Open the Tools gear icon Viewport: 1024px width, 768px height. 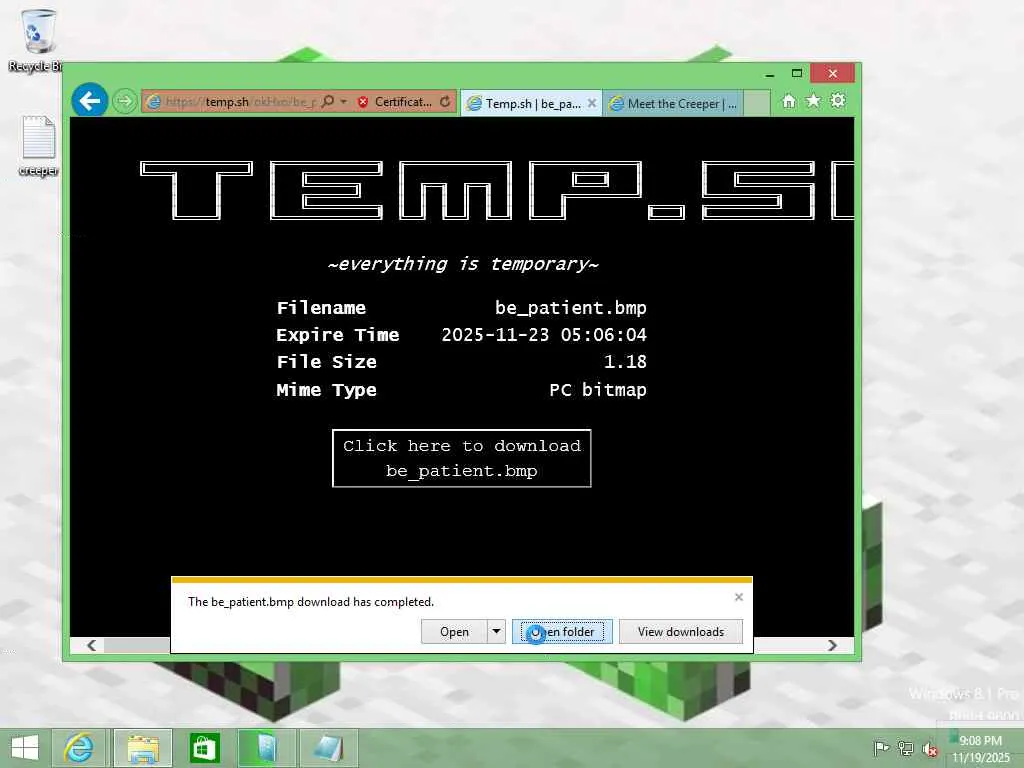click(x=838, y=101)
